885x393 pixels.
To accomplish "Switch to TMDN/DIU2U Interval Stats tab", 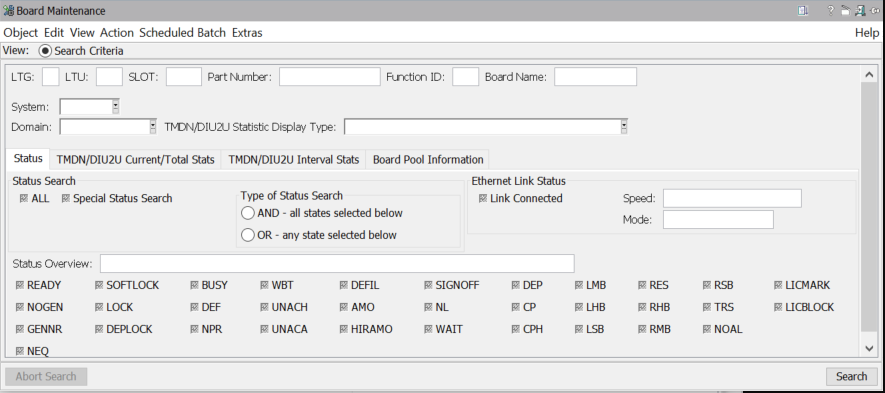I will [x=293, y=160].
